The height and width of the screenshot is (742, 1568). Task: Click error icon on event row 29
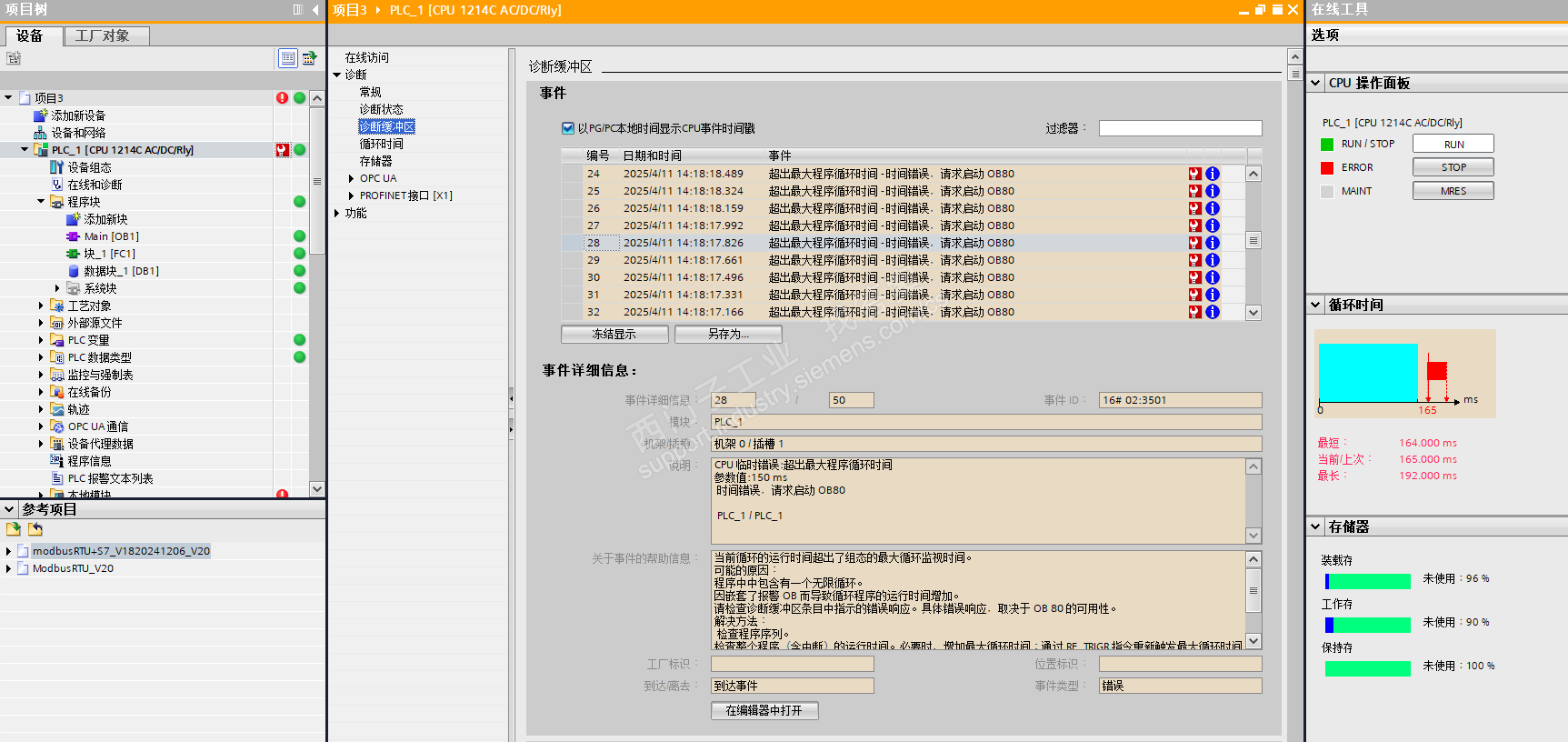click(1195, 260)
